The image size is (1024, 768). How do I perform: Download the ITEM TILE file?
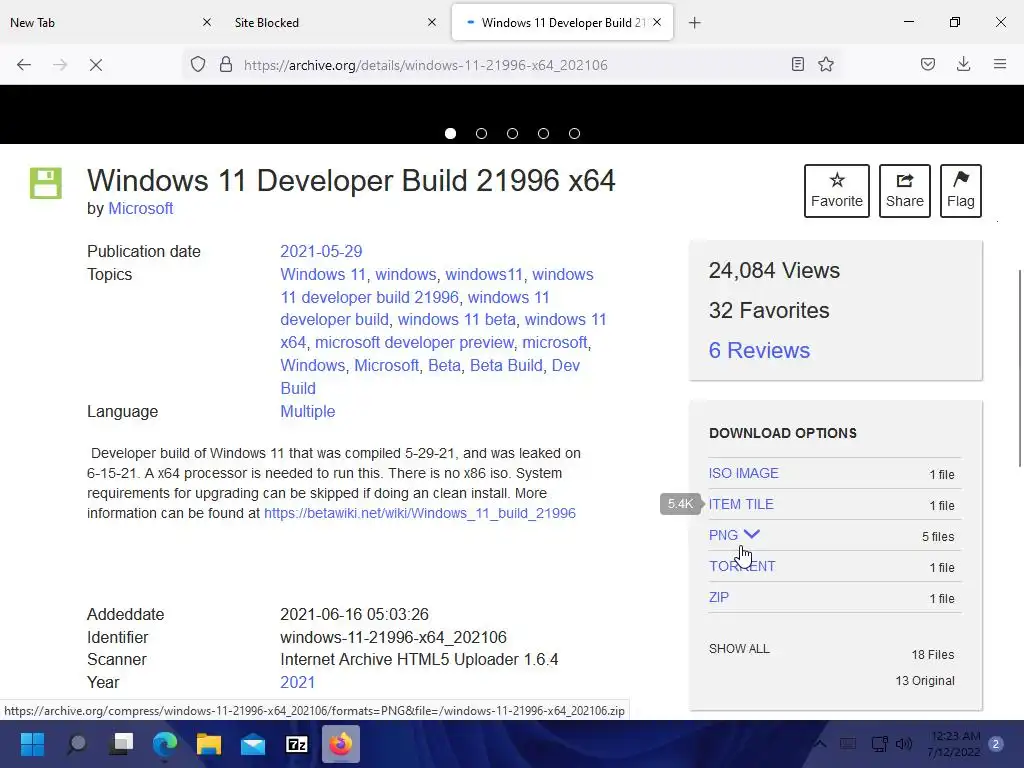coord(741,504)
